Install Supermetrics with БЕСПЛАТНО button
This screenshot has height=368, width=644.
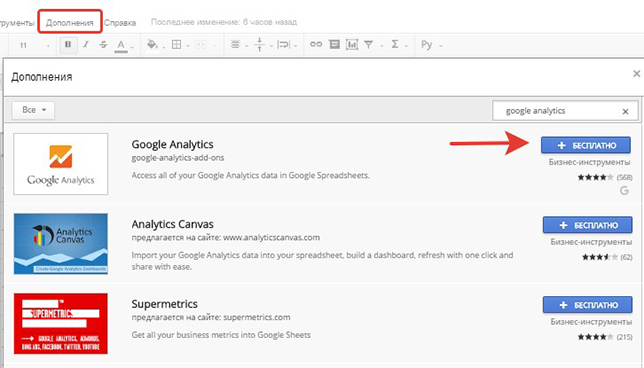(x=587, y=305)
